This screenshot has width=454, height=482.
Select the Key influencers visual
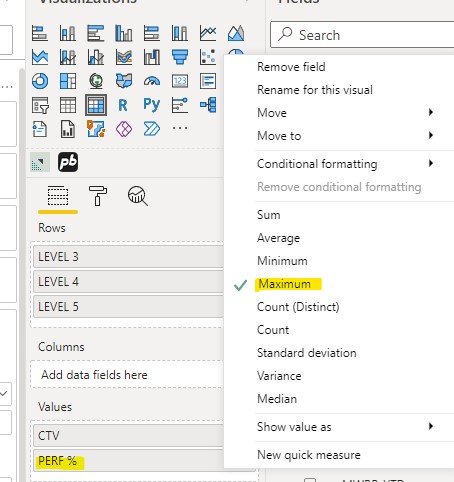[180, 105]
